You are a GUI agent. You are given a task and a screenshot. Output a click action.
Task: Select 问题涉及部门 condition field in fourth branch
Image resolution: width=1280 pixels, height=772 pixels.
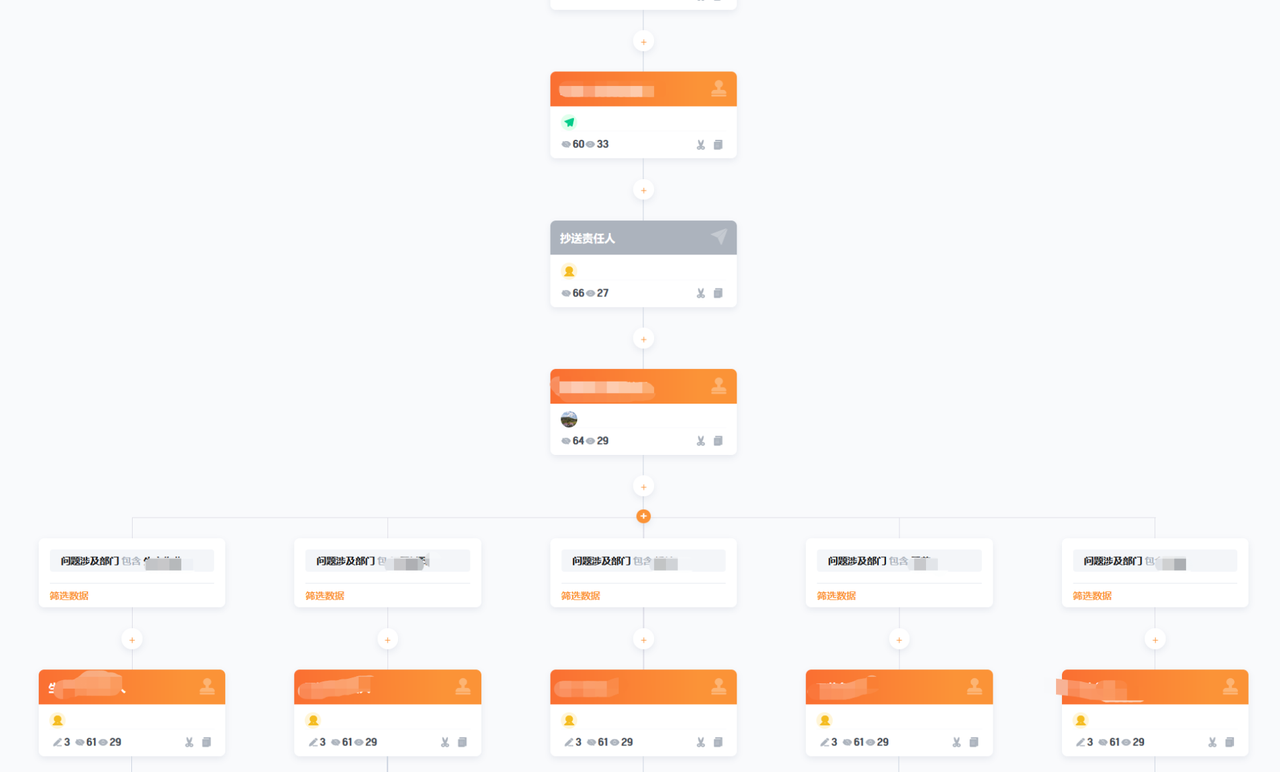pyautogui.click(x=899, y=561)
